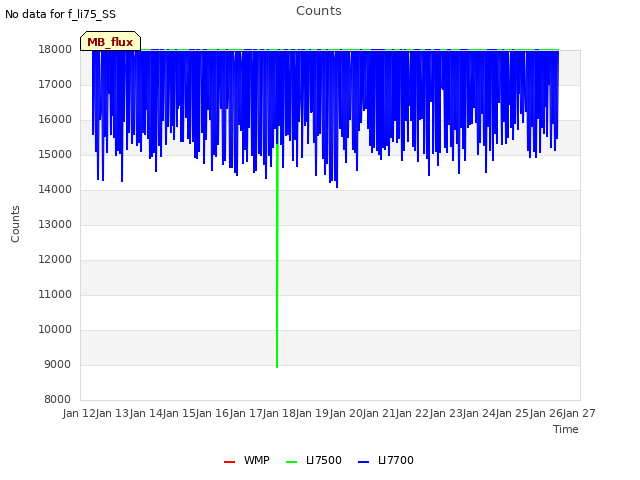The width and height of the screenshot is (640, 480).
Task: Click the 18000 y-axis tick label
Action: [55, 49]
